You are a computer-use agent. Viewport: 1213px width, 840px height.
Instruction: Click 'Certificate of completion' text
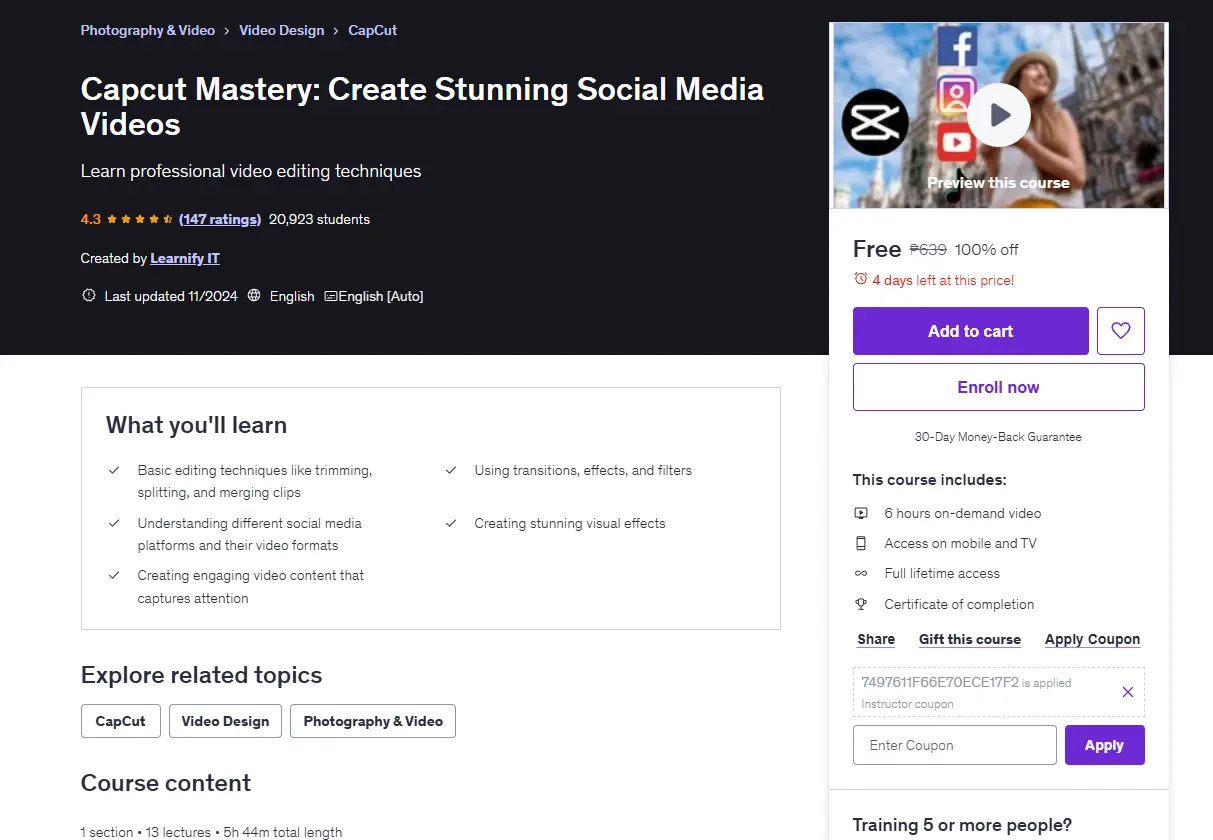(x=959, y=604)
